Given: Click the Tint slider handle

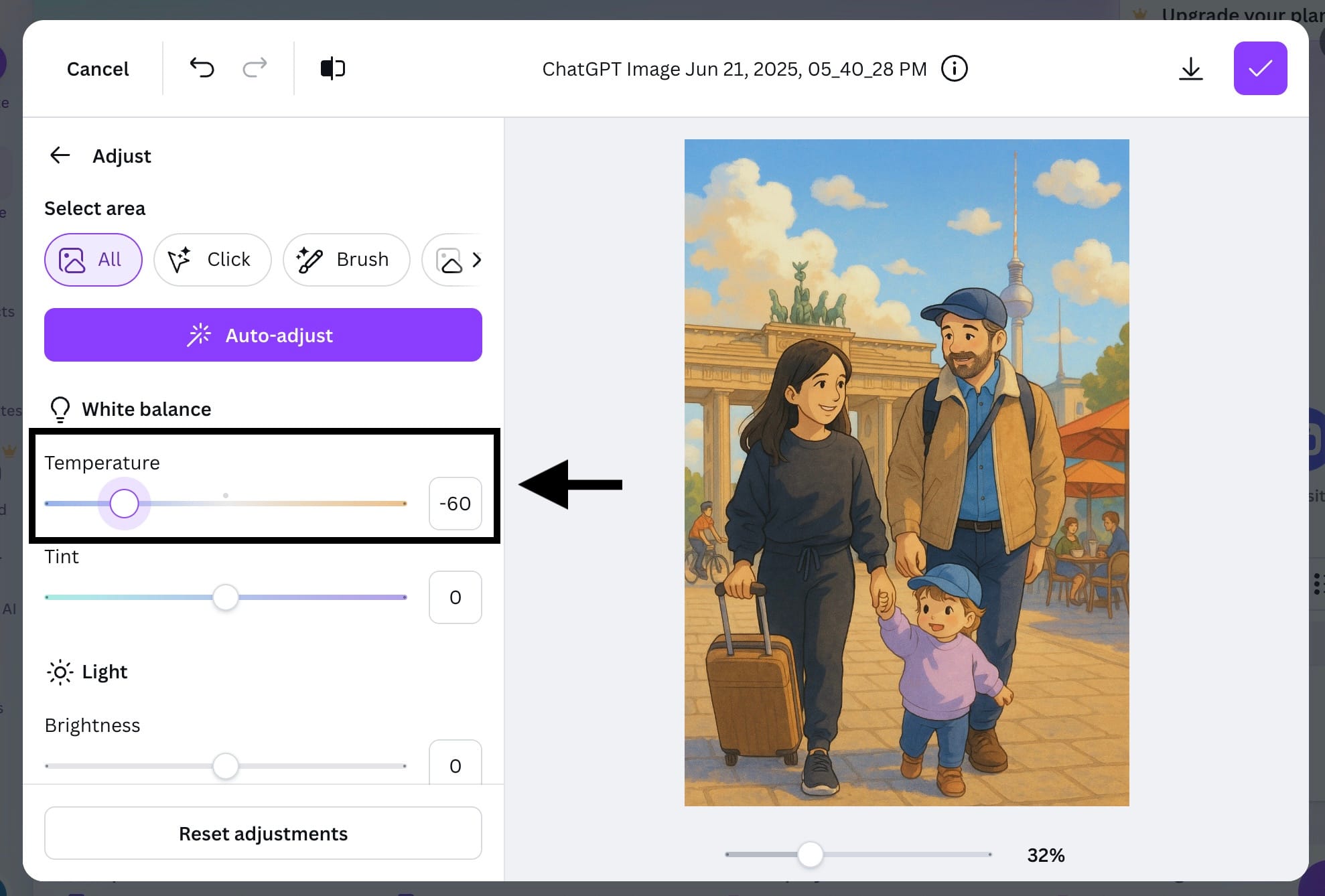Looking at the screenshot, I should (x=226, y=597).
